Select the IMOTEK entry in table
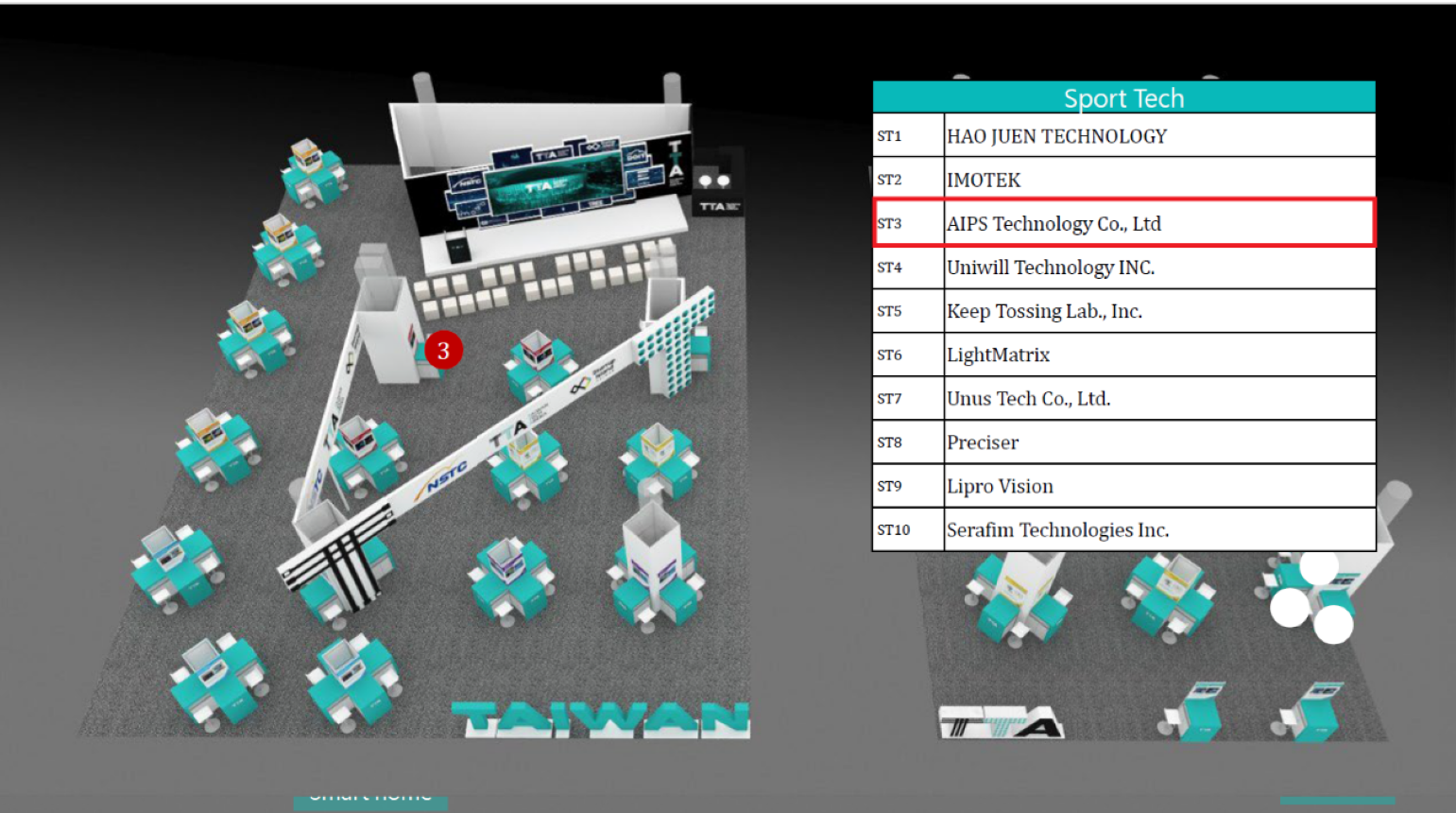This screenshot has width=1456, height=813. tap(1123, 180)
